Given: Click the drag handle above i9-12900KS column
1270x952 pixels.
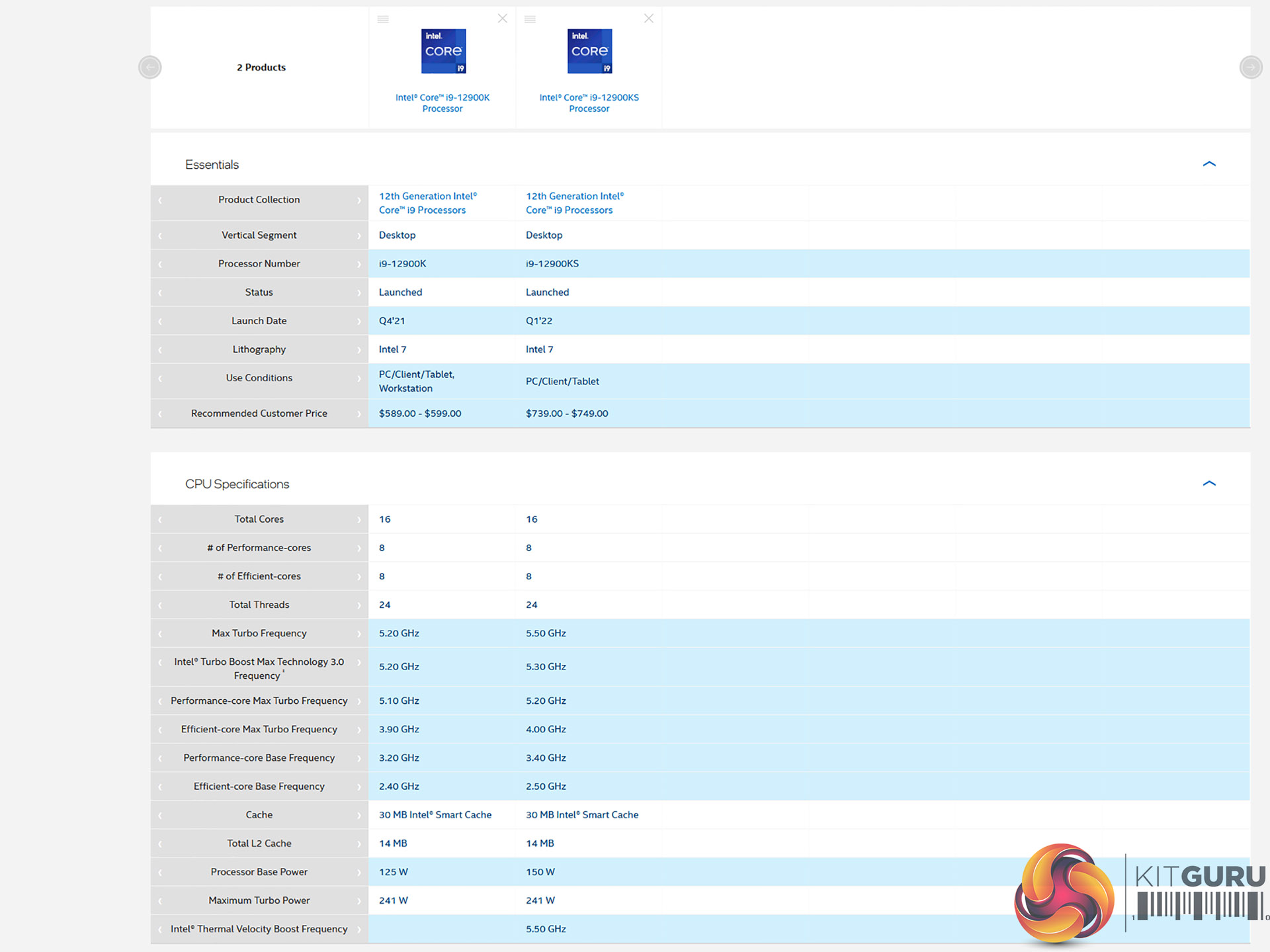Looking at the screenshot, I should pyautogui.click(x=530, y=19).
